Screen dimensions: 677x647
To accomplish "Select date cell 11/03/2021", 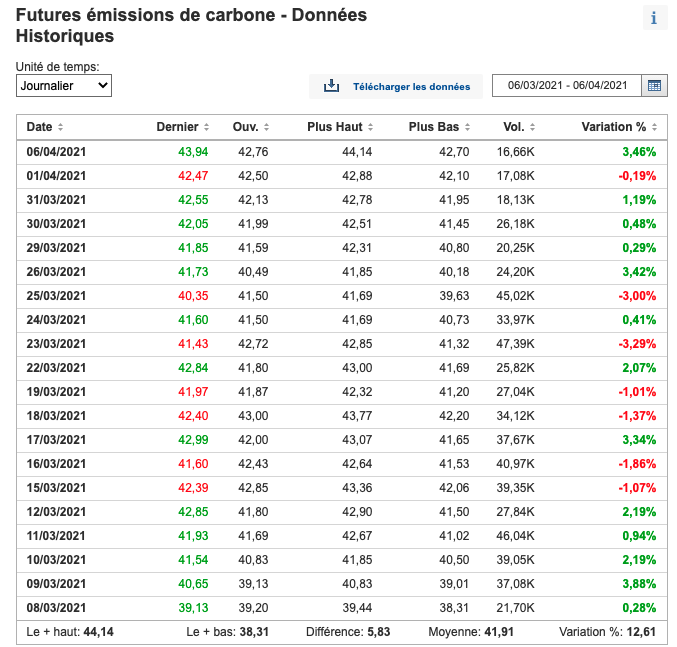I will 56,536.
